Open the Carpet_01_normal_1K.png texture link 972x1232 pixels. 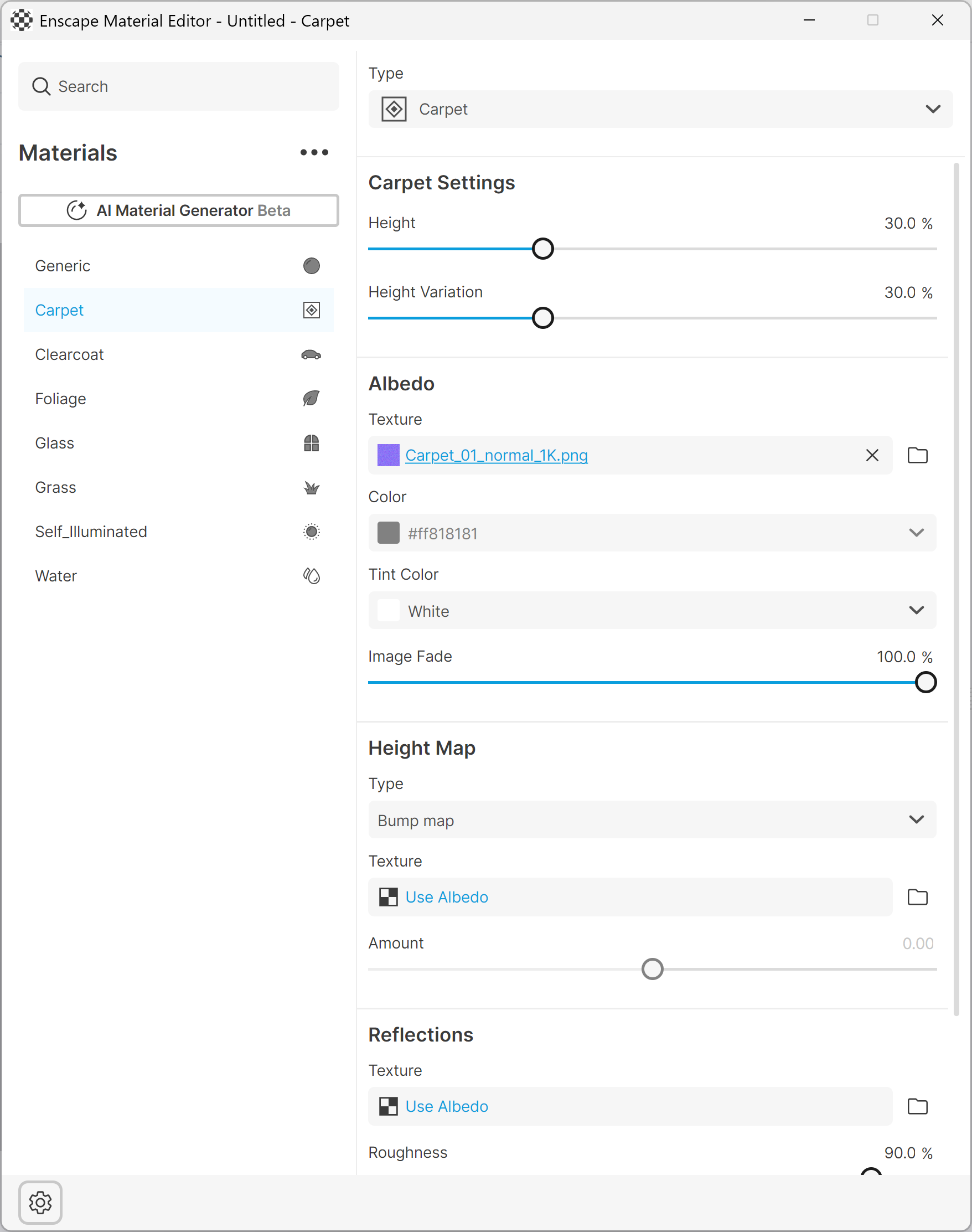point(497,456)
